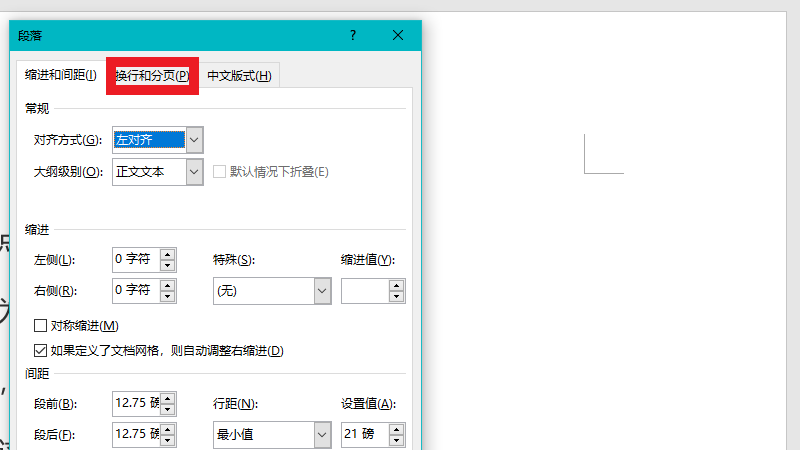Expand the 对齐方式 alignment dropdown
The image size is (800, 450).
pyautogui.click(x=195, y=140)
